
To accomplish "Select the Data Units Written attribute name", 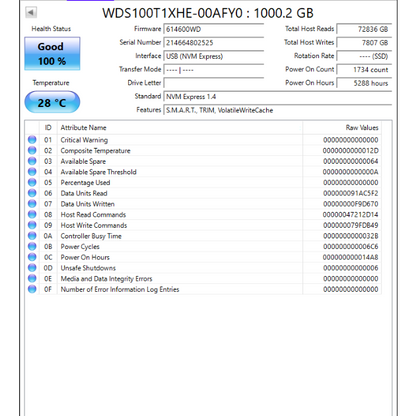I will [87, 204].
